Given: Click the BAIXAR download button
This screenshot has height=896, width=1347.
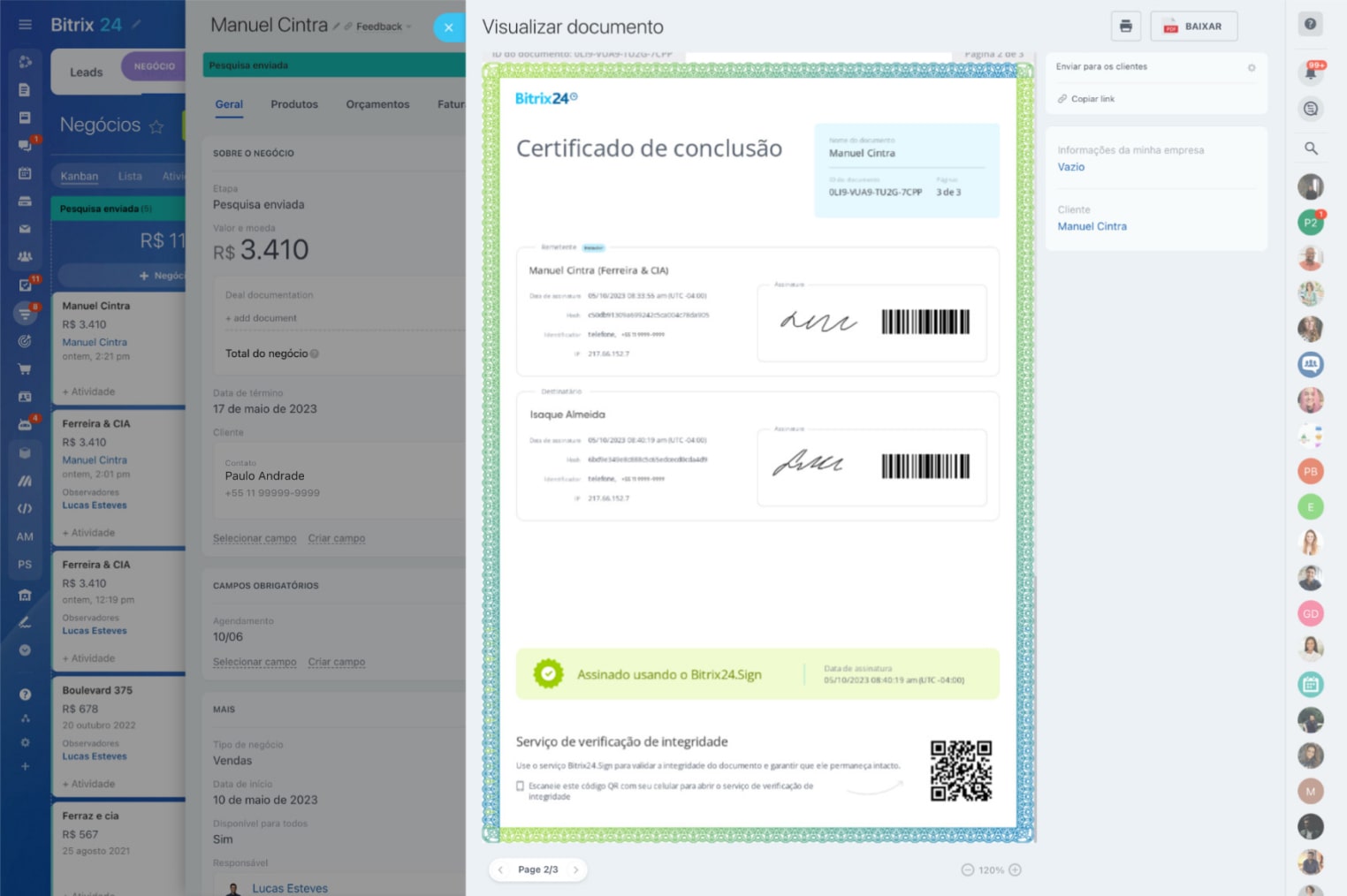Looking at the screenshot, I should [1193, 27].
